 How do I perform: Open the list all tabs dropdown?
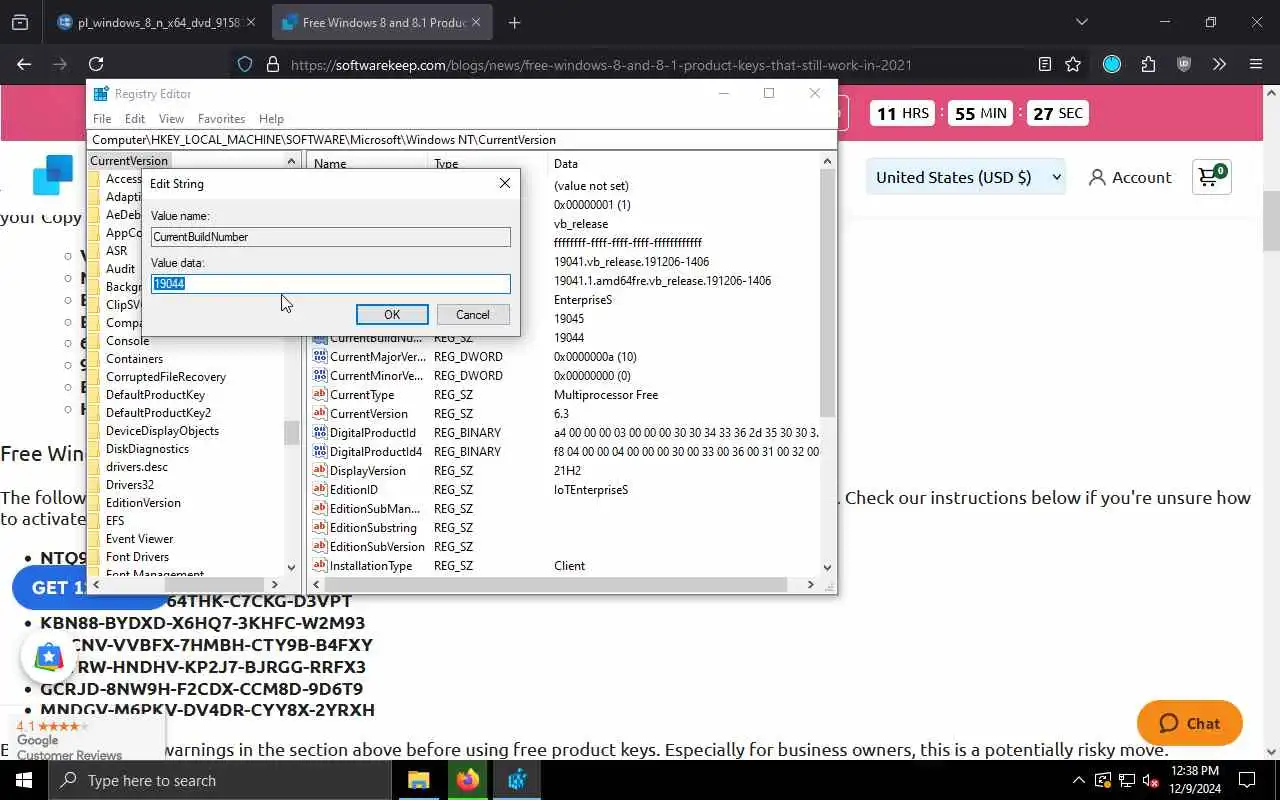pyautogui.click(x=1081, y=22)
